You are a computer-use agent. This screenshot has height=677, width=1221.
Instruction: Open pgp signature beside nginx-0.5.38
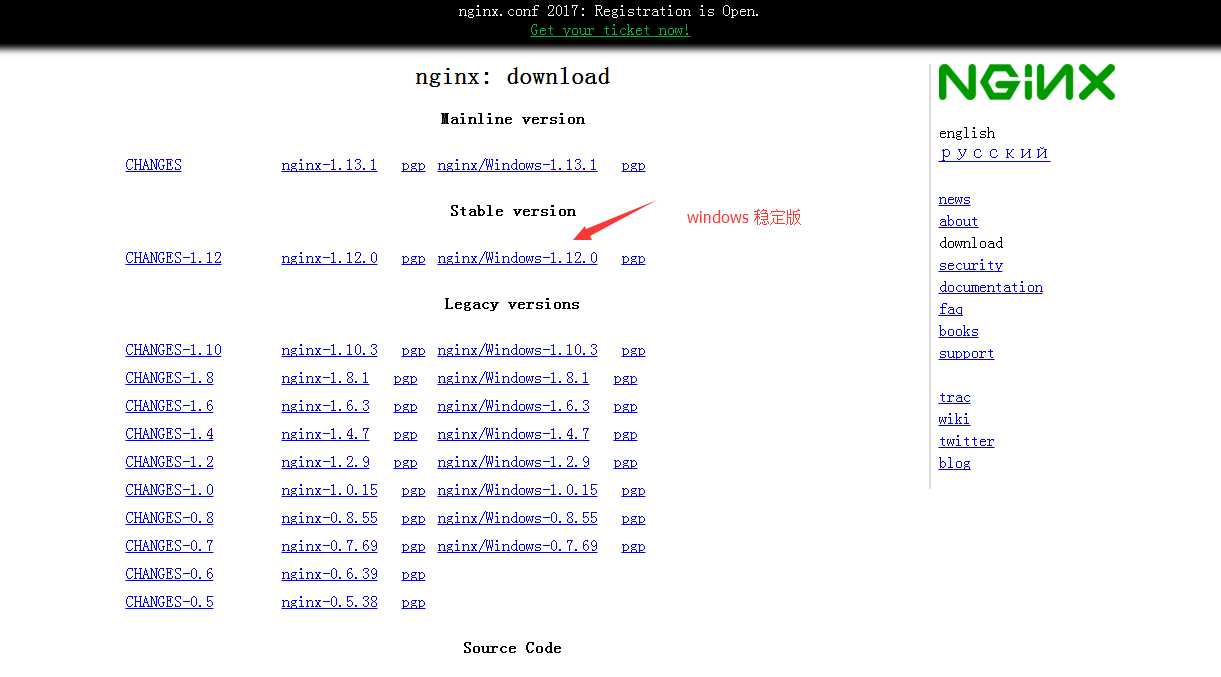[413, 603]
